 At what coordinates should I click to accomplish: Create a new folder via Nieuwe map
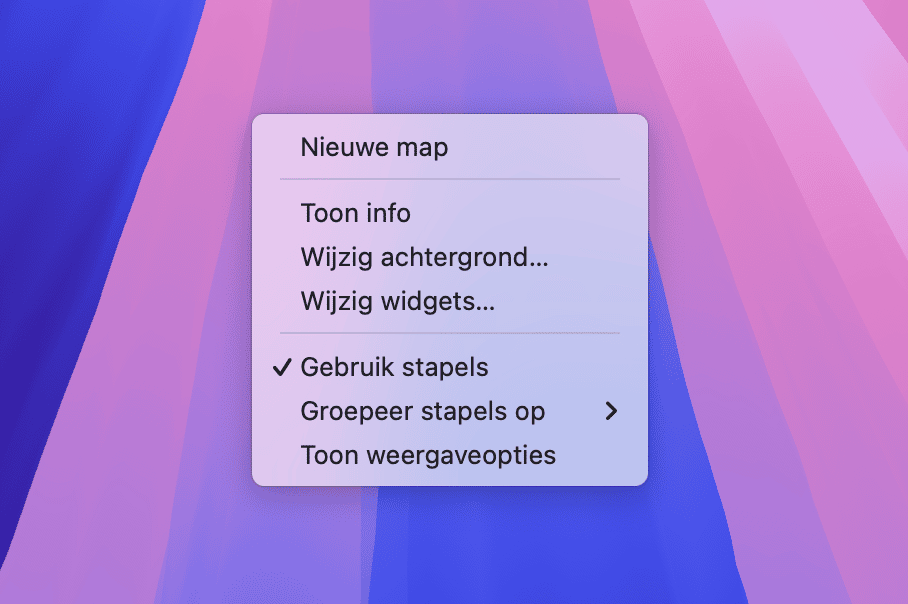pyautogui.click(x=374, y=148)
